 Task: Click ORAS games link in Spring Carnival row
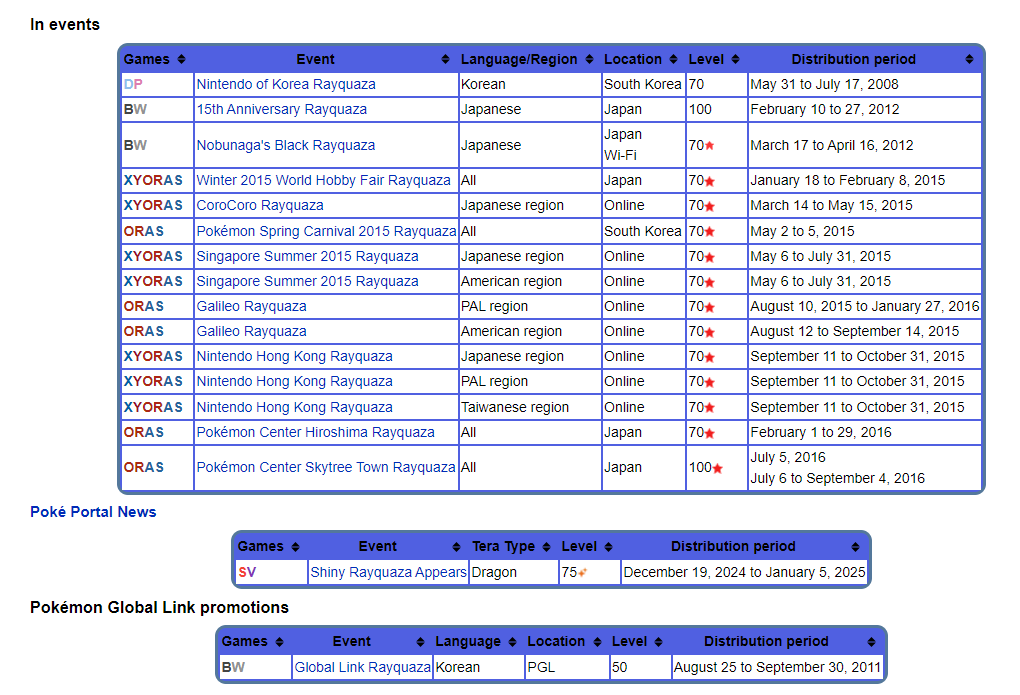[144, 232]
